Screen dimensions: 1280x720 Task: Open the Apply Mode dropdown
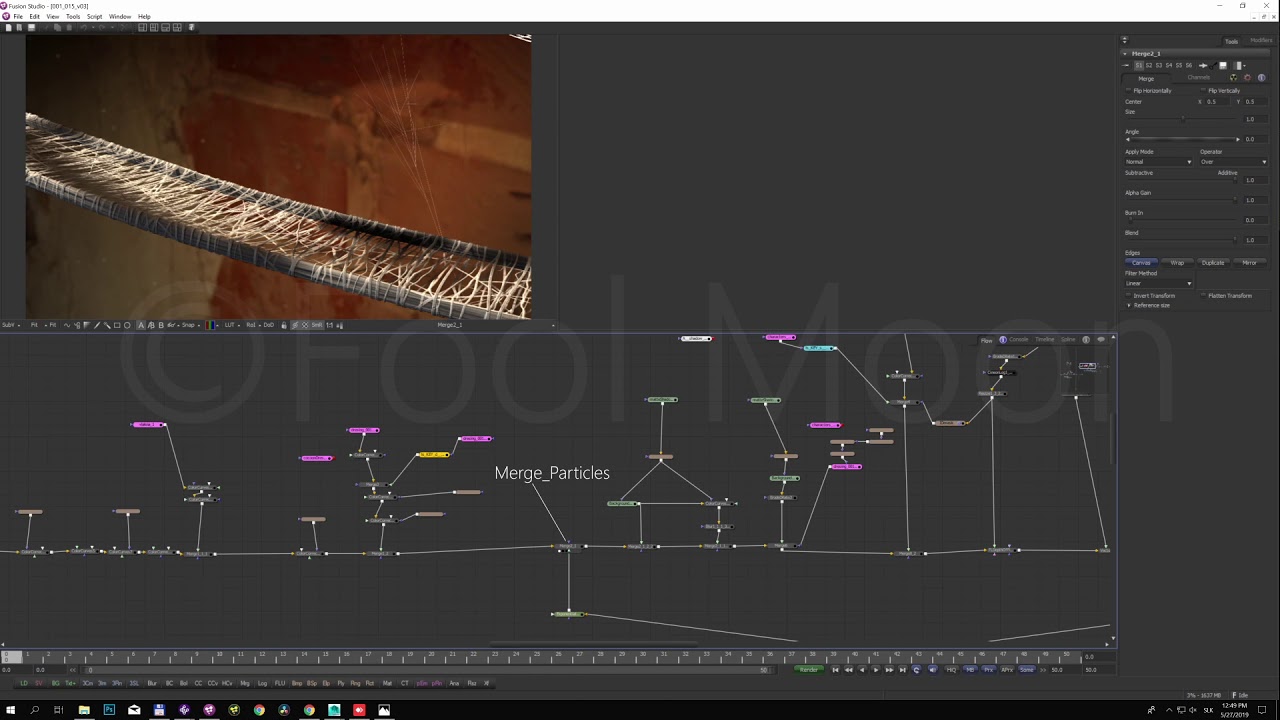click(x=1158, y=162)
